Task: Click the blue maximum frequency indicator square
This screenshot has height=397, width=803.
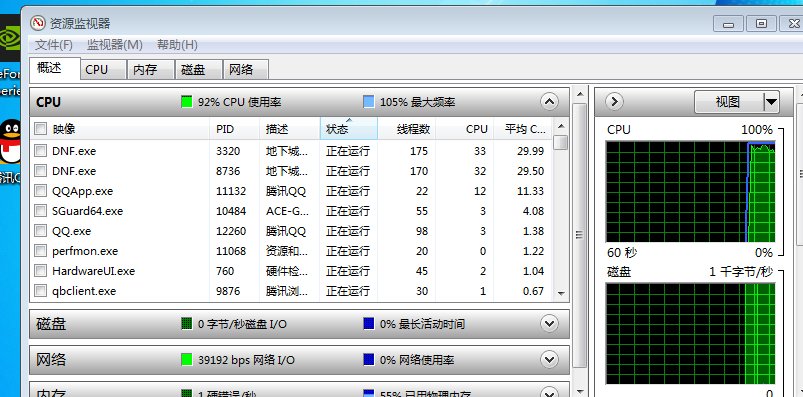Action: (368, 102)
